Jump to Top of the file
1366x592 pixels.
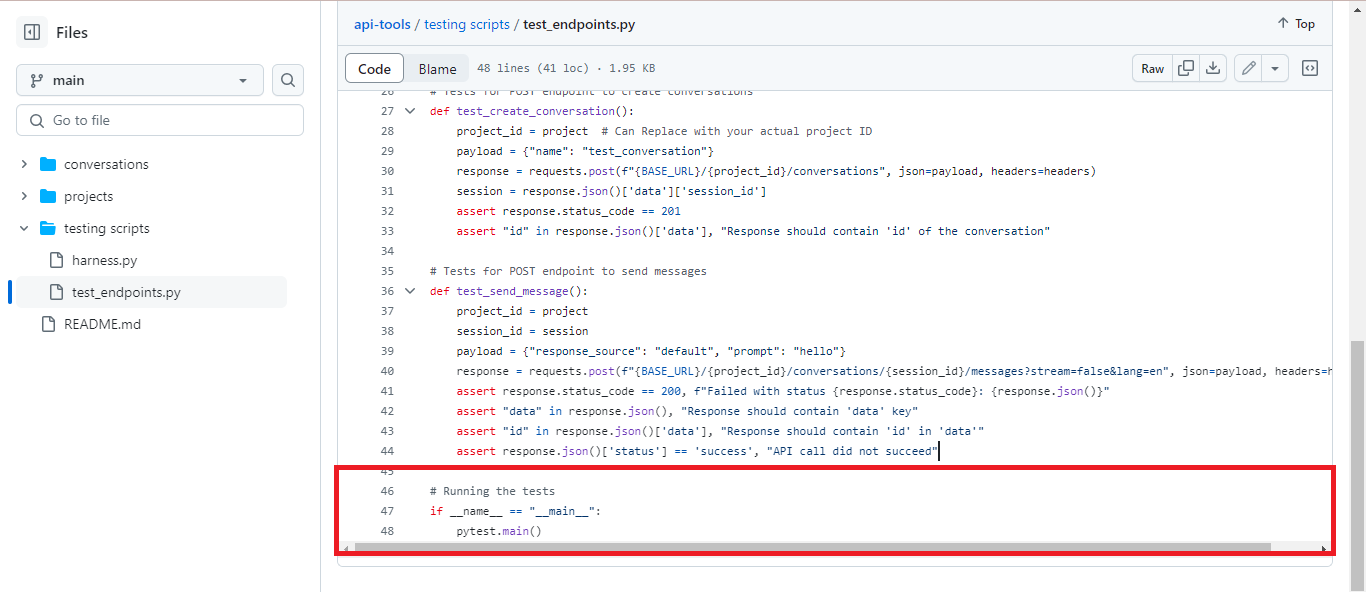pos(1296,23)
